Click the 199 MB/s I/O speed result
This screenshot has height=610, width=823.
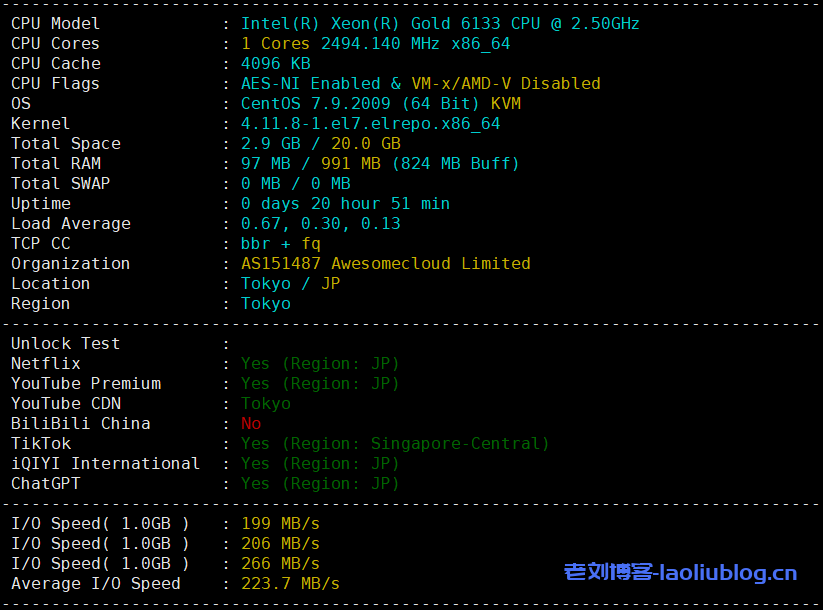click(x=280, y=523)
